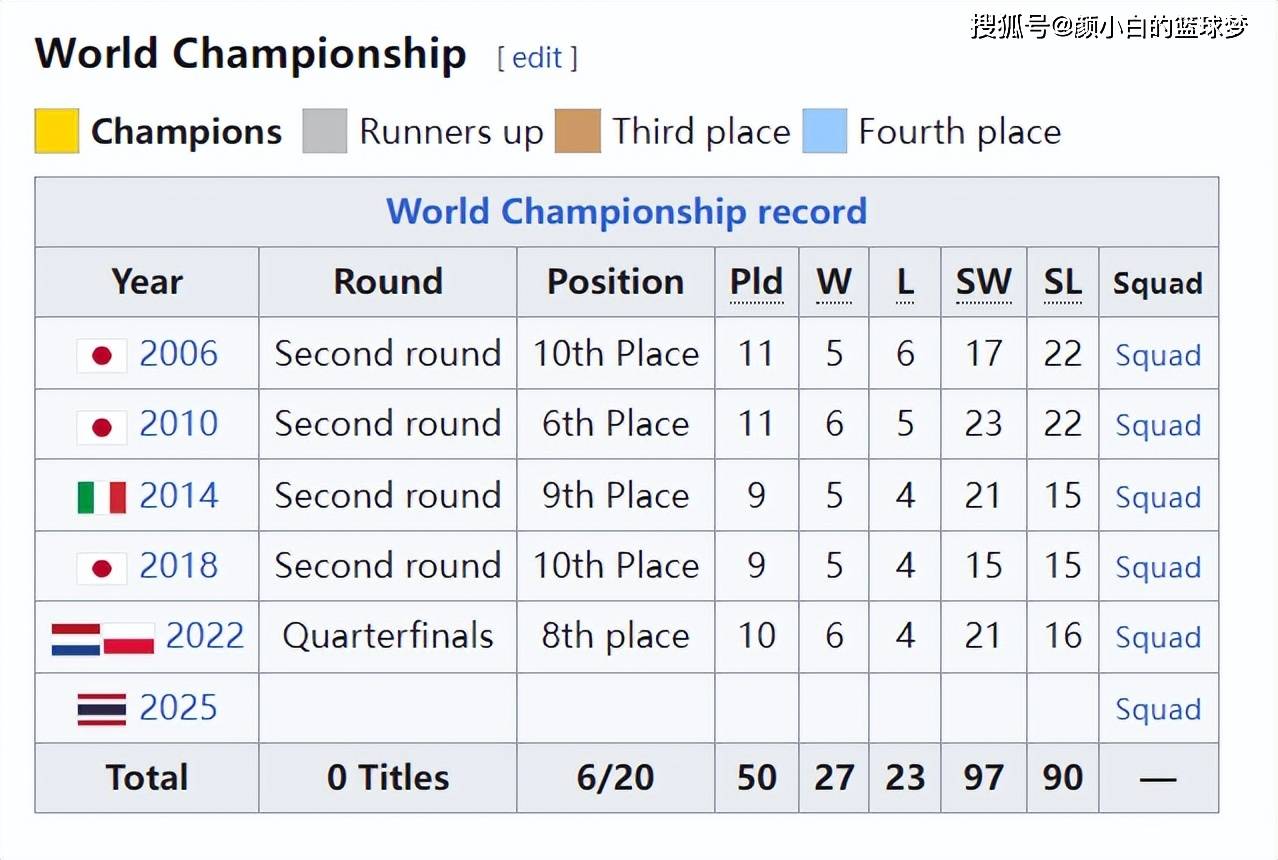Click the gray Runners up swatch
The height and width of the screenshot is (860, 1278).
pyautogui.click(x=325, y=132)
